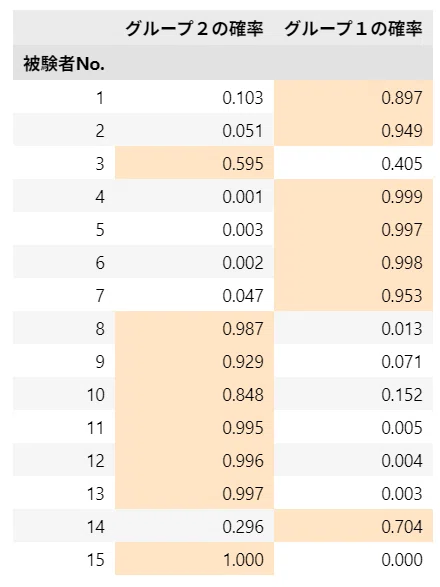Image resolution: width=440 pixels, height=587 pixels.
Task: Select highlighted cell 0.704 in row 14
Action: [x=353, y=526]
